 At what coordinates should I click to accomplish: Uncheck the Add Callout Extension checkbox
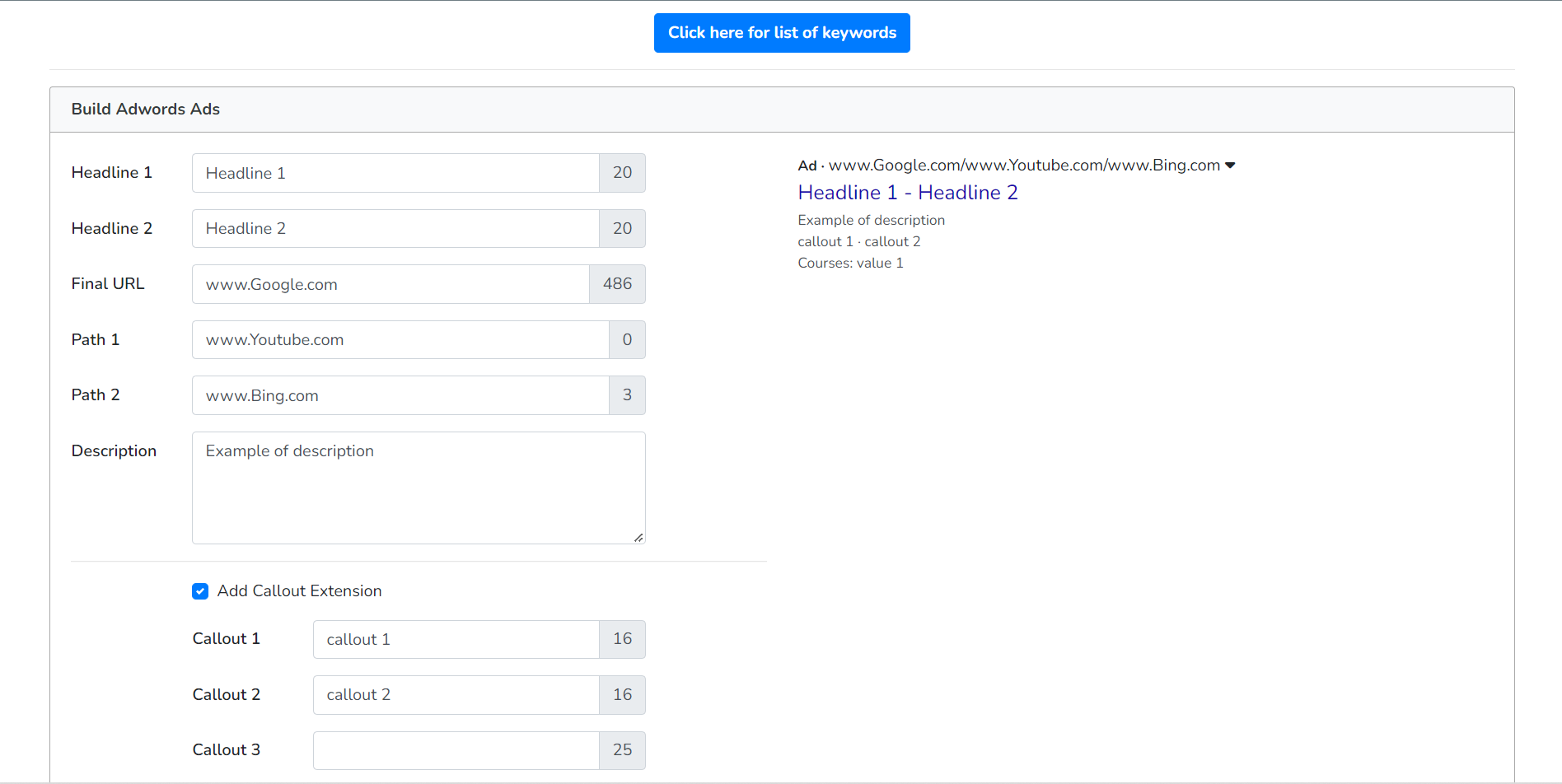[200, 591]
